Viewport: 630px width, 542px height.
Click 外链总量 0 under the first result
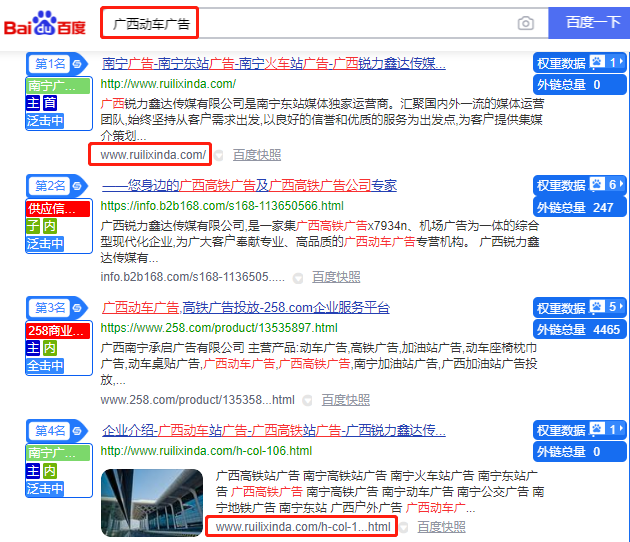(580, 85)
